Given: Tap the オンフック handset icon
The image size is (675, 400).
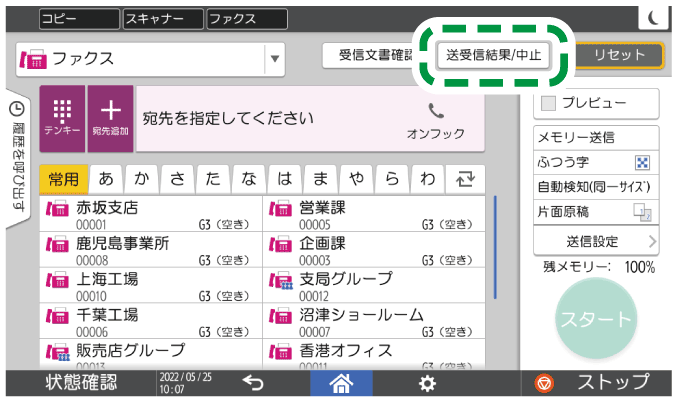Looking at the screenshot, I should pyautogui.click(x=436, y=112).
